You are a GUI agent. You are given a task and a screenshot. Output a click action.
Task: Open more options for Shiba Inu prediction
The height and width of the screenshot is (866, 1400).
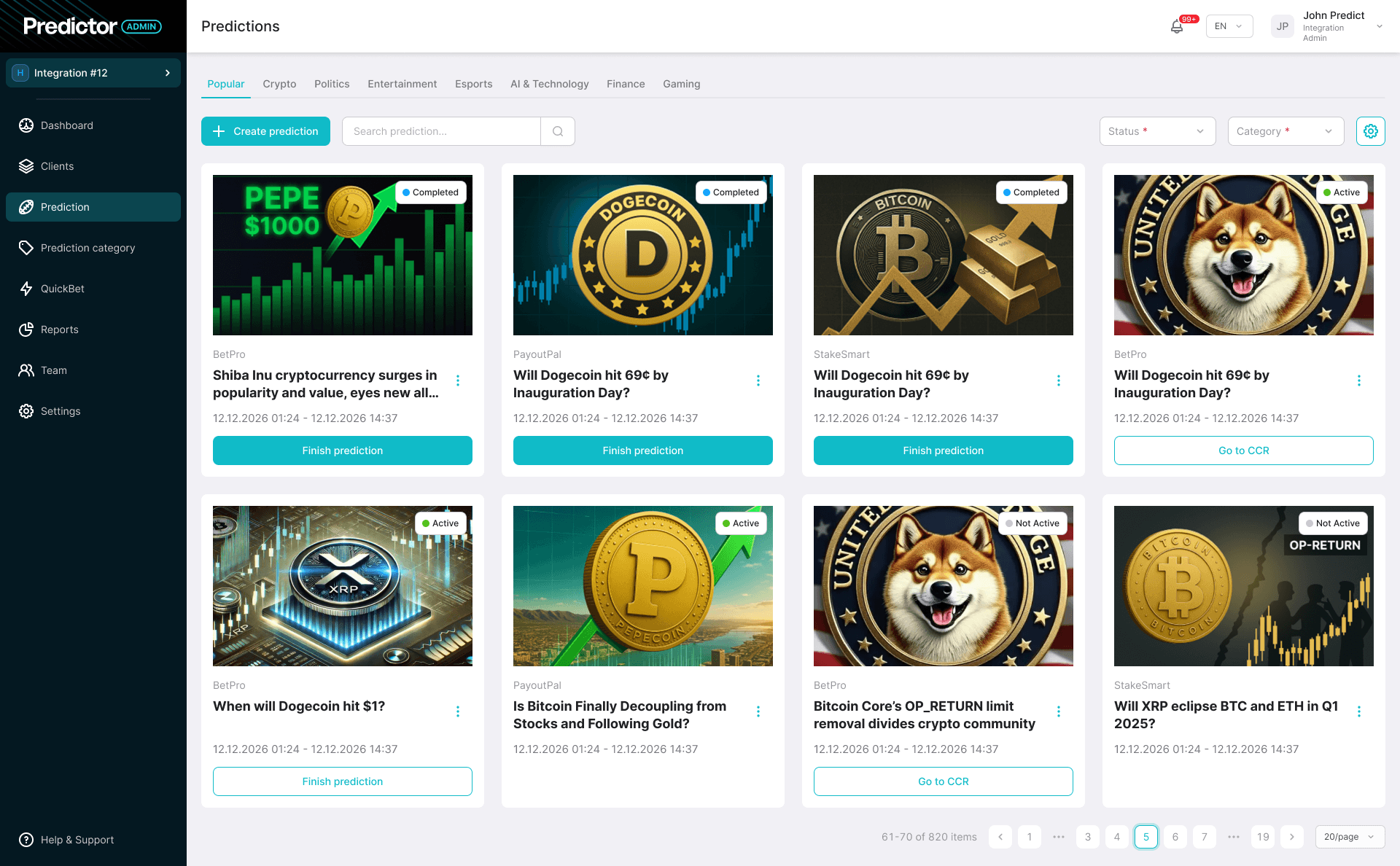coord(458,381)
